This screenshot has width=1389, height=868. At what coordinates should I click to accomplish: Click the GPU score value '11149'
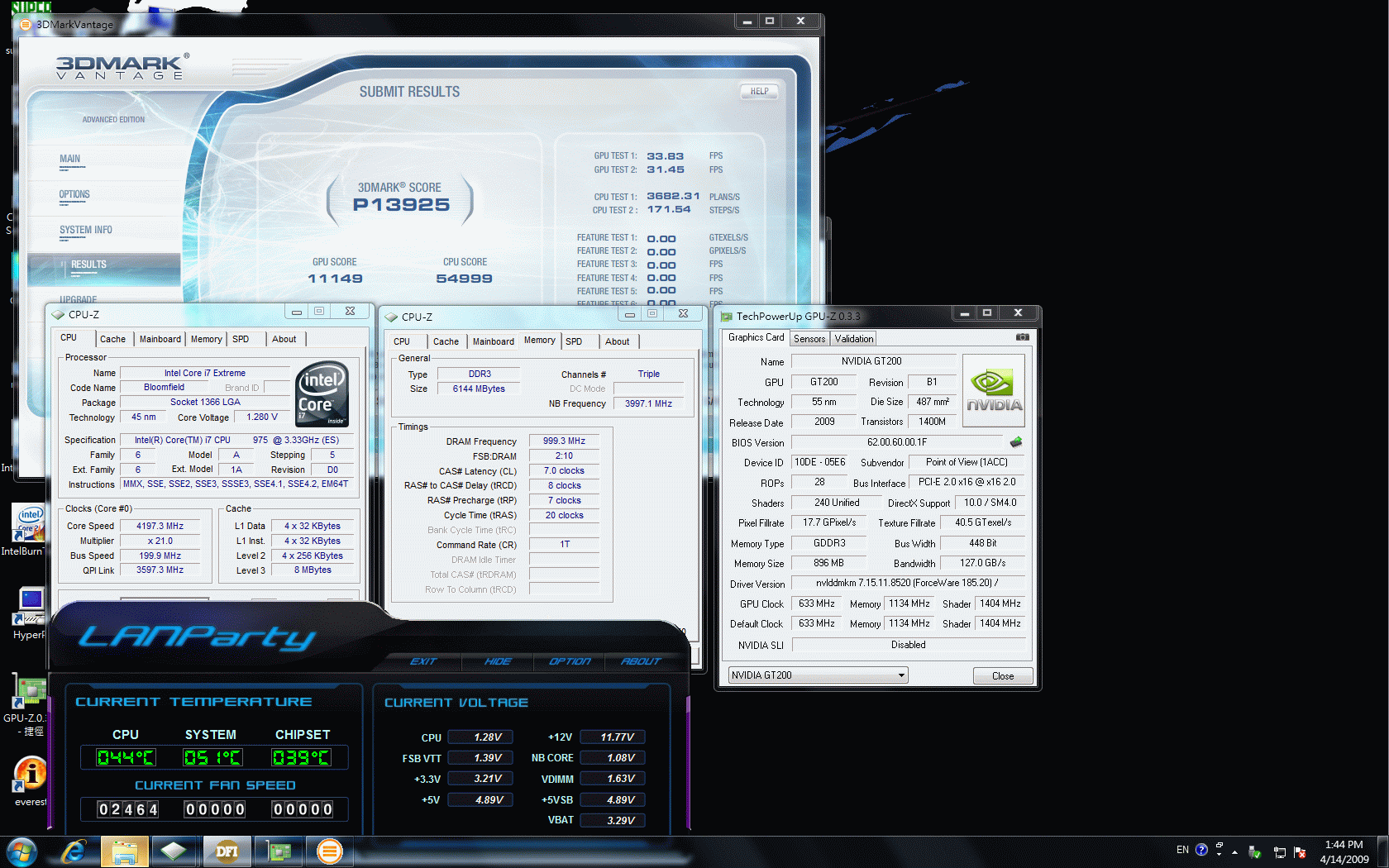[335, 279]
